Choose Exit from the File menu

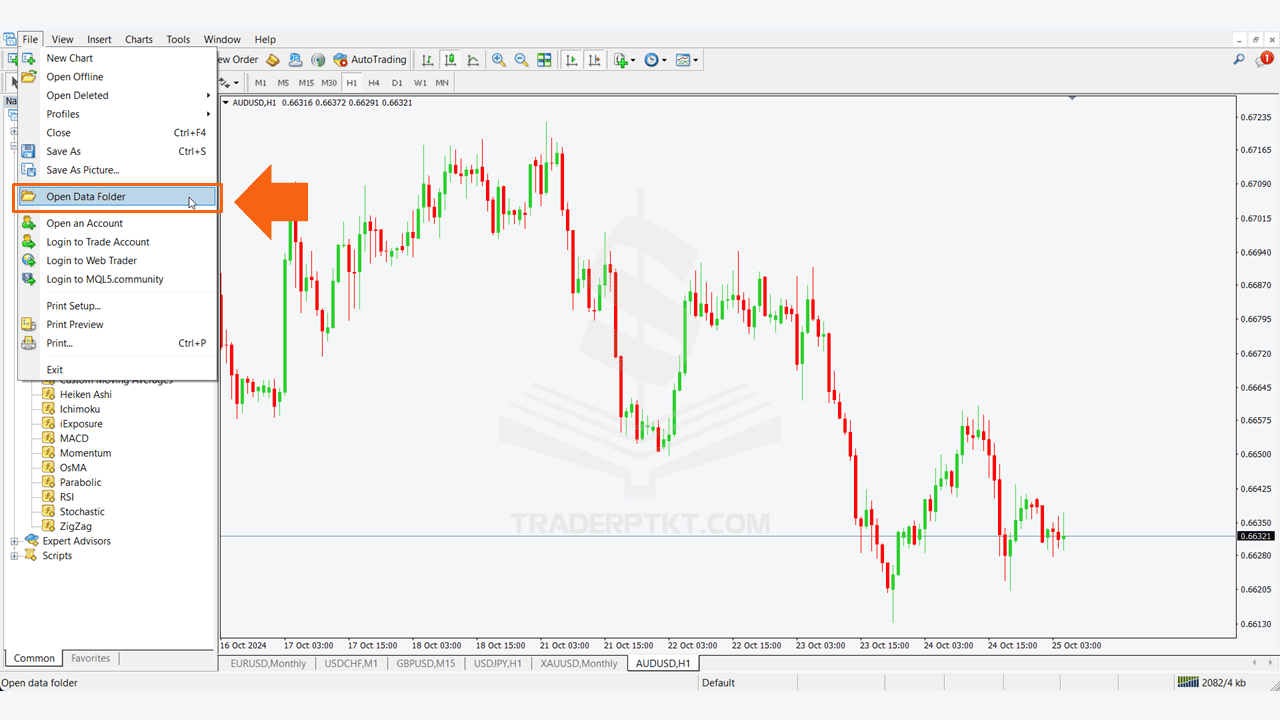(55, 370)
